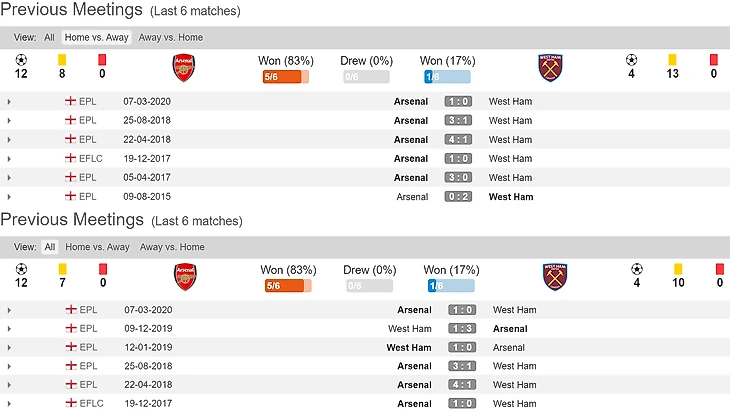Click the yellow card icon above count 7
The height and width of the screenshot is (411, 730).
tap(61, 268)
